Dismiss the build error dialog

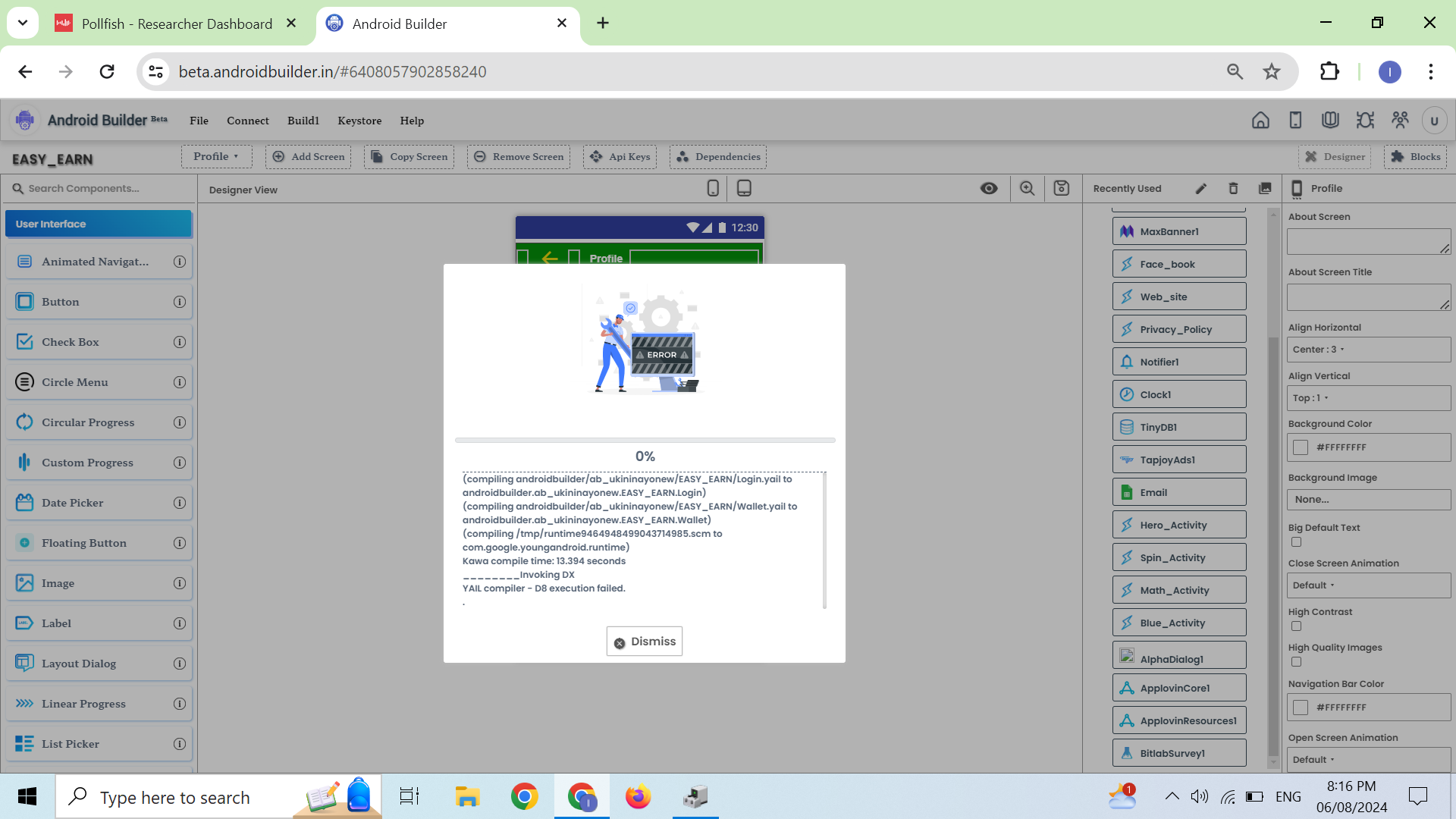(x=645, y=642)
